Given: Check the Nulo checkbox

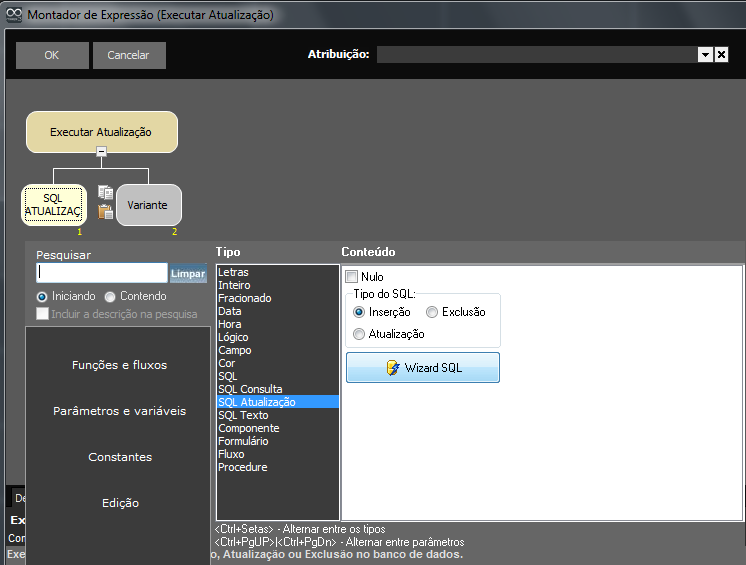Looking at the screenshot, I should coord(352,276).
